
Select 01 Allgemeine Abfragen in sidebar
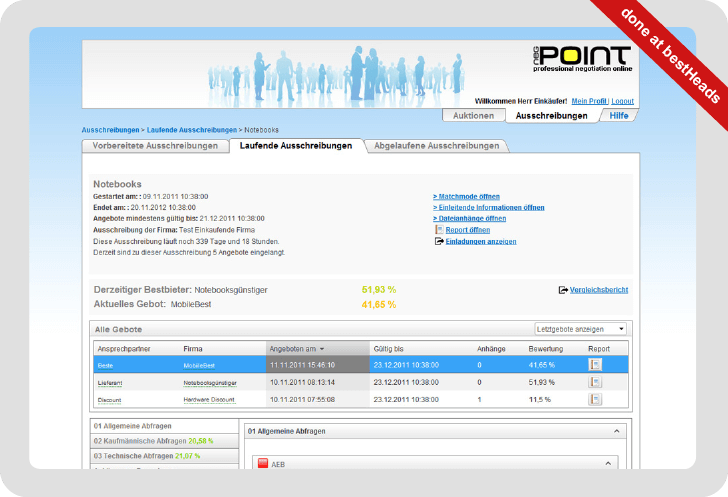(164, 426)
